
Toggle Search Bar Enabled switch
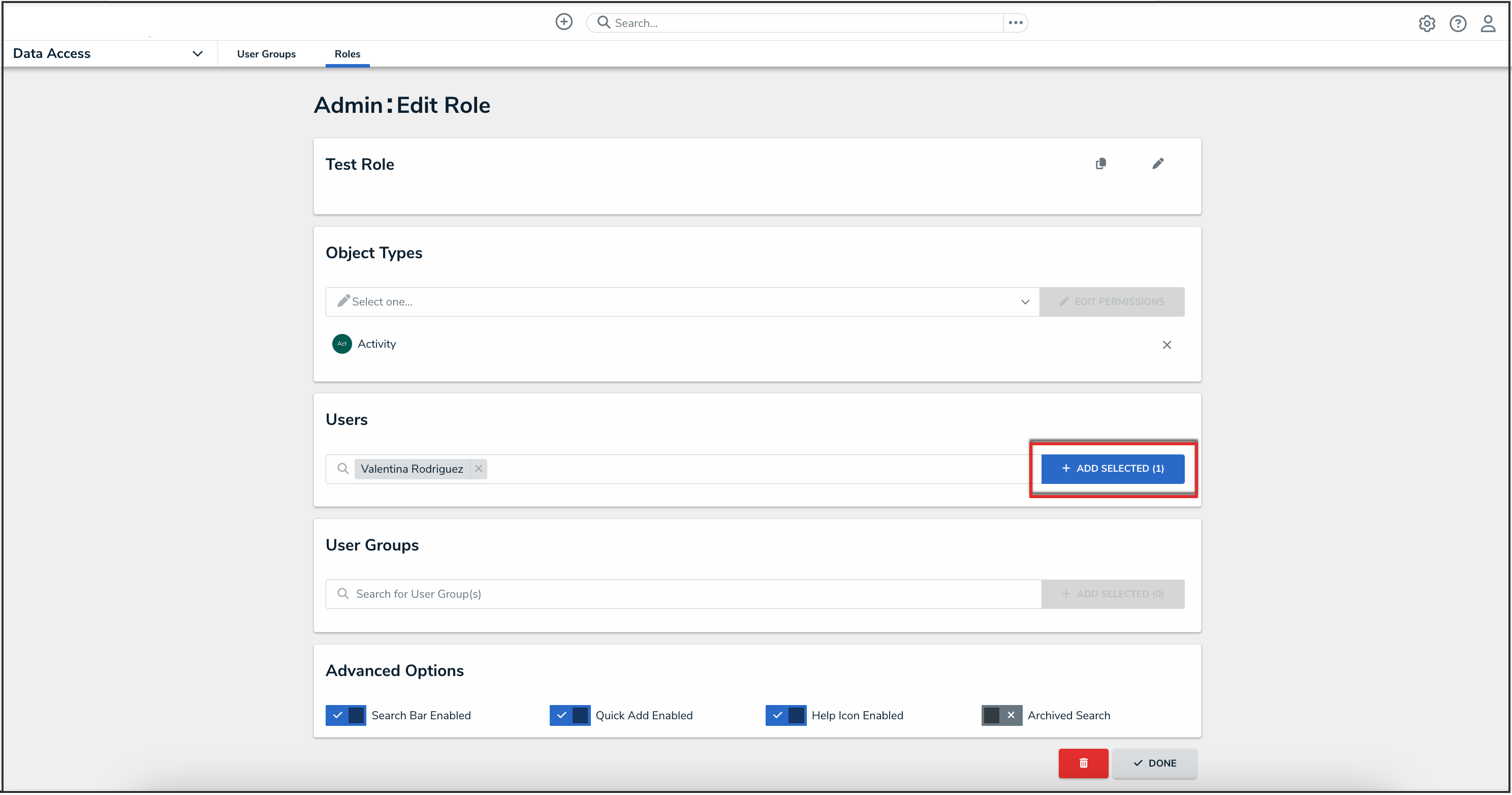(x=345, y=715)
